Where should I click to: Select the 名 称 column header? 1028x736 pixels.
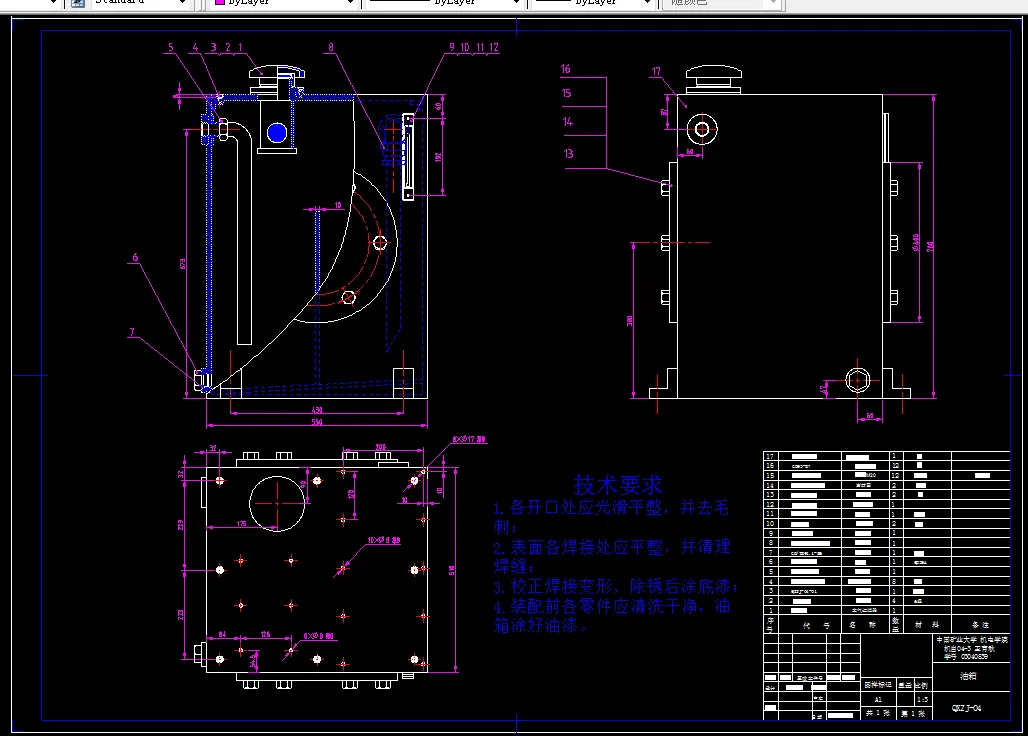(863, 625)
